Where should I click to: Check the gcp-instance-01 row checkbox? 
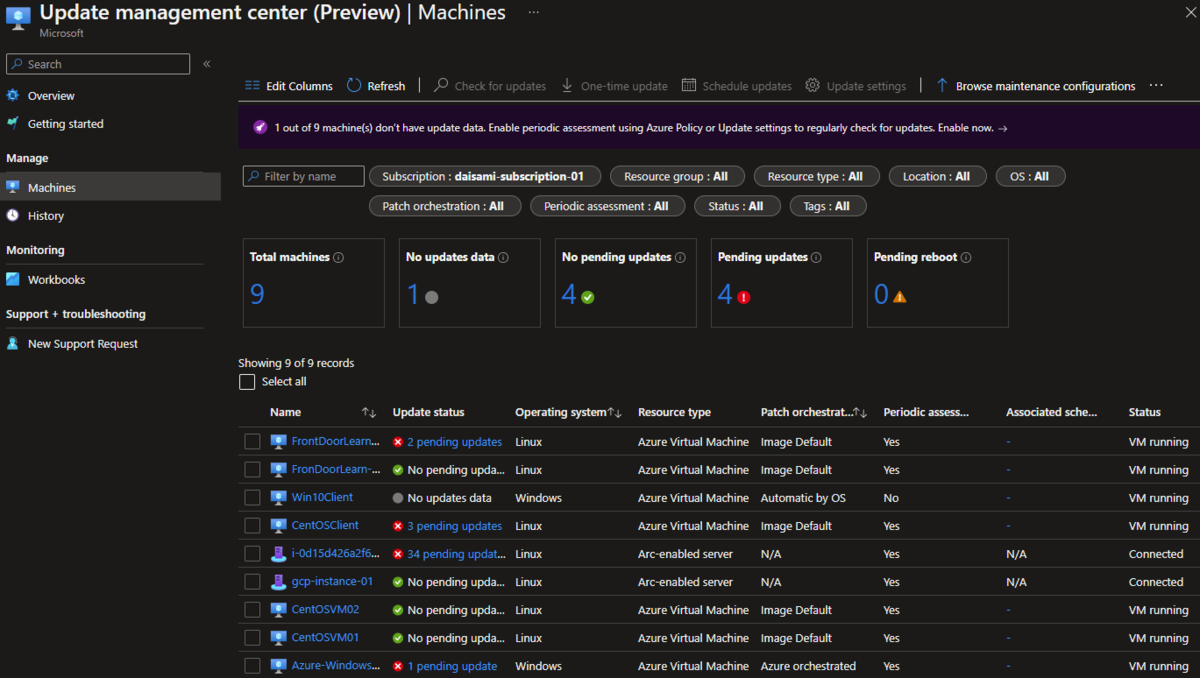252,582
